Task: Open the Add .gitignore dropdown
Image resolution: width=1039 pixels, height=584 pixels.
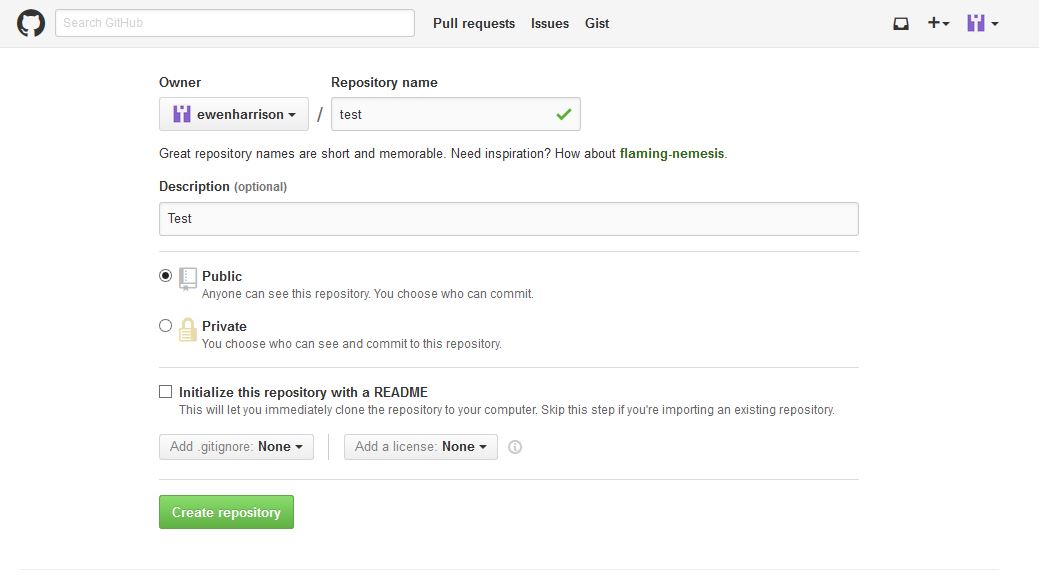Action: point(237,447)
